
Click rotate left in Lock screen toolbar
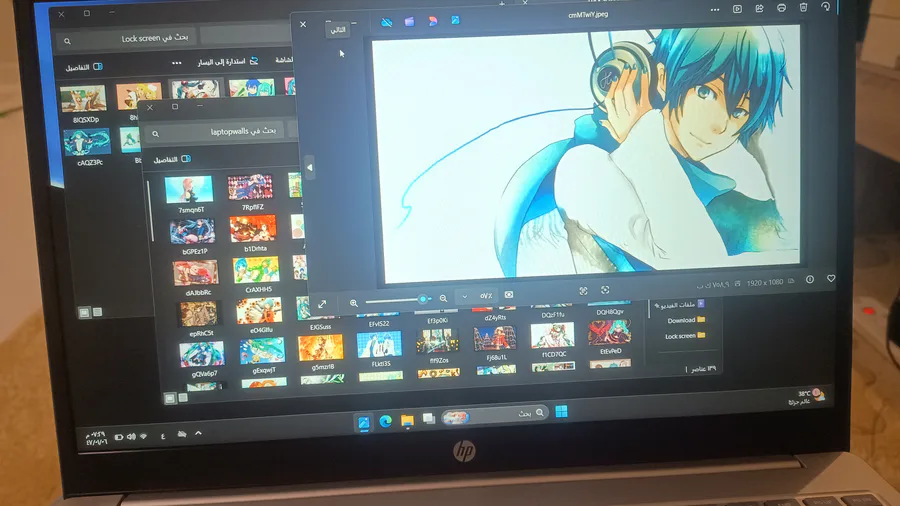(228, 61)
